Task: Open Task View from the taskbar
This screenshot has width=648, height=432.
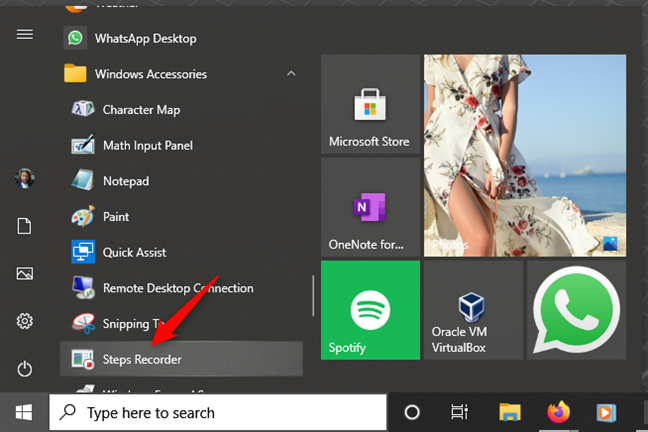Action: point(460,412)
